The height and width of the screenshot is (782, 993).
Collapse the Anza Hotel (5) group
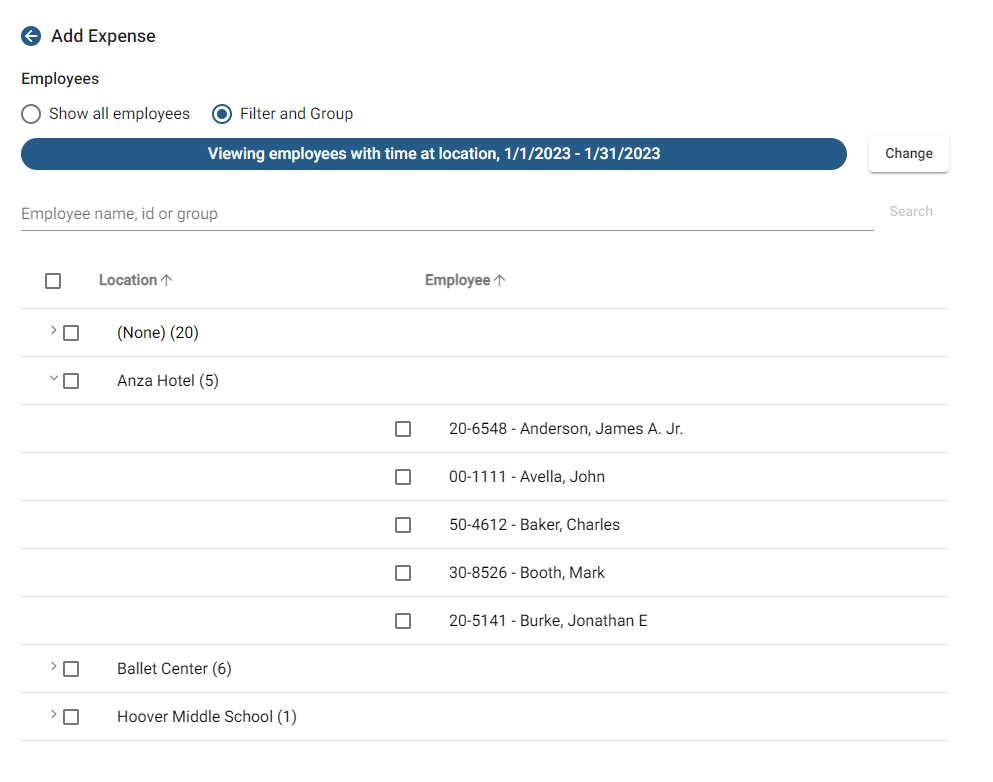[54, 378]
